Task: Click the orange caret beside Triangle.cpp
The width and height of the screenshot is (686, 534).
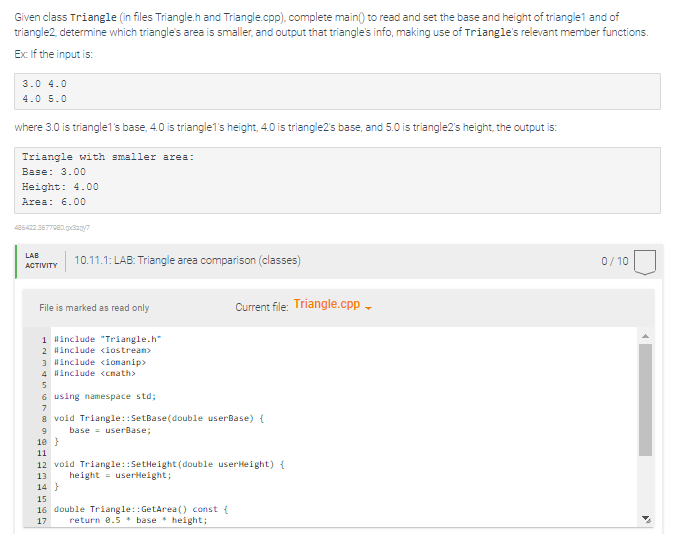Action: coord(368,308)
